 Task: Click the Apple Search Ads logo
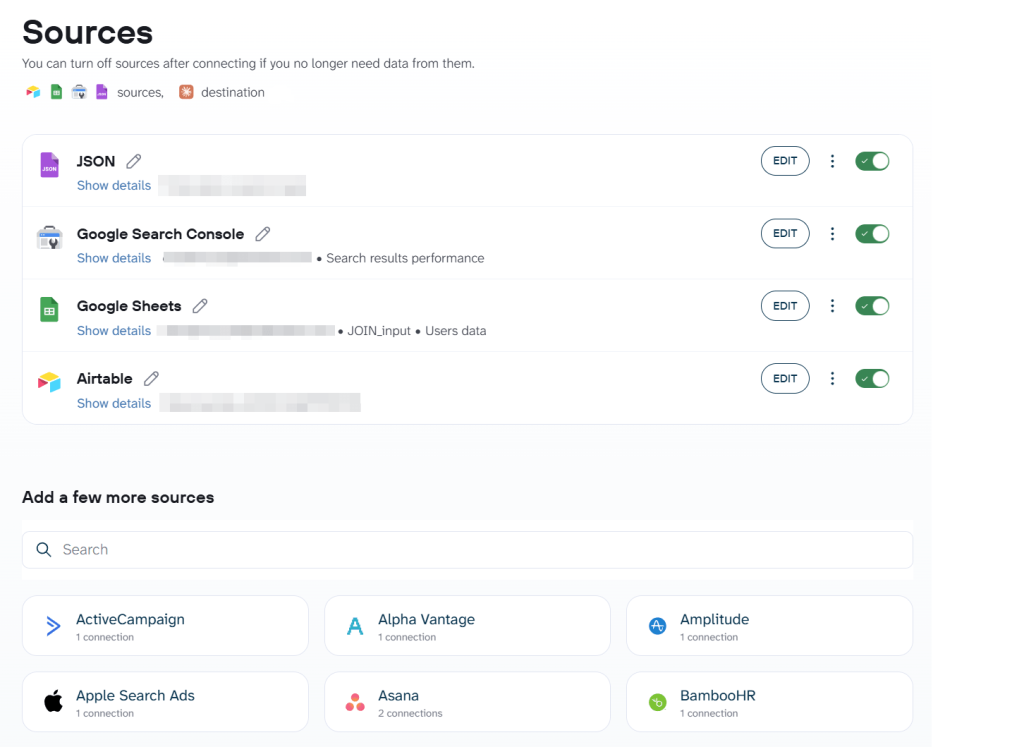[53, 702]
